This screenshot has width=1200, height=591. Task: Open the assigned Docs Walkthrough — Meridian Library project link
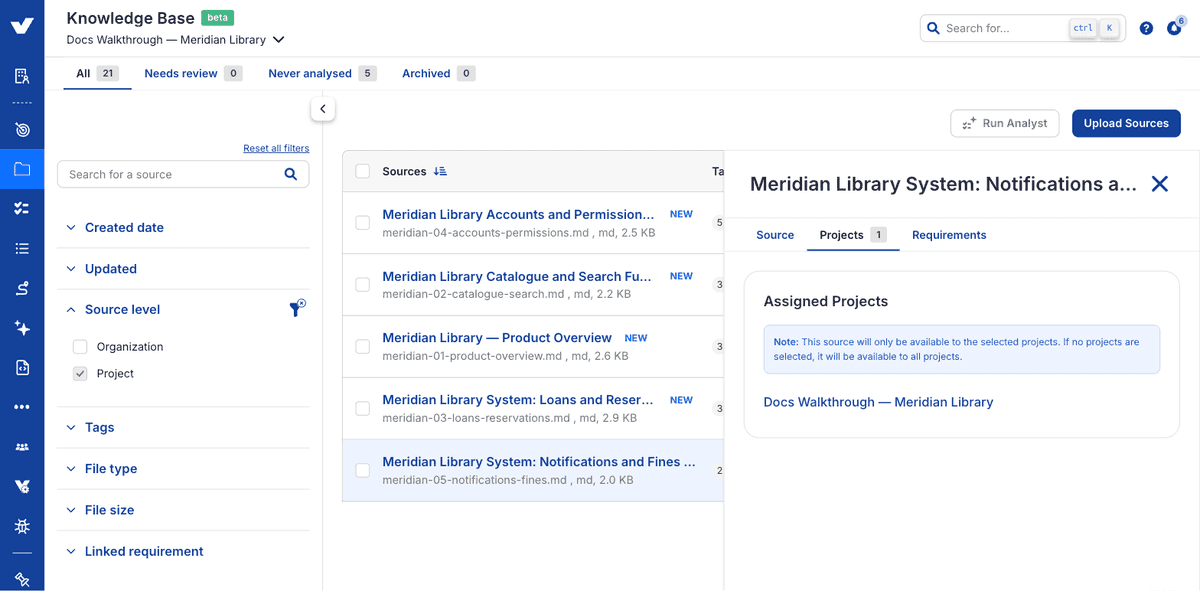878,402
